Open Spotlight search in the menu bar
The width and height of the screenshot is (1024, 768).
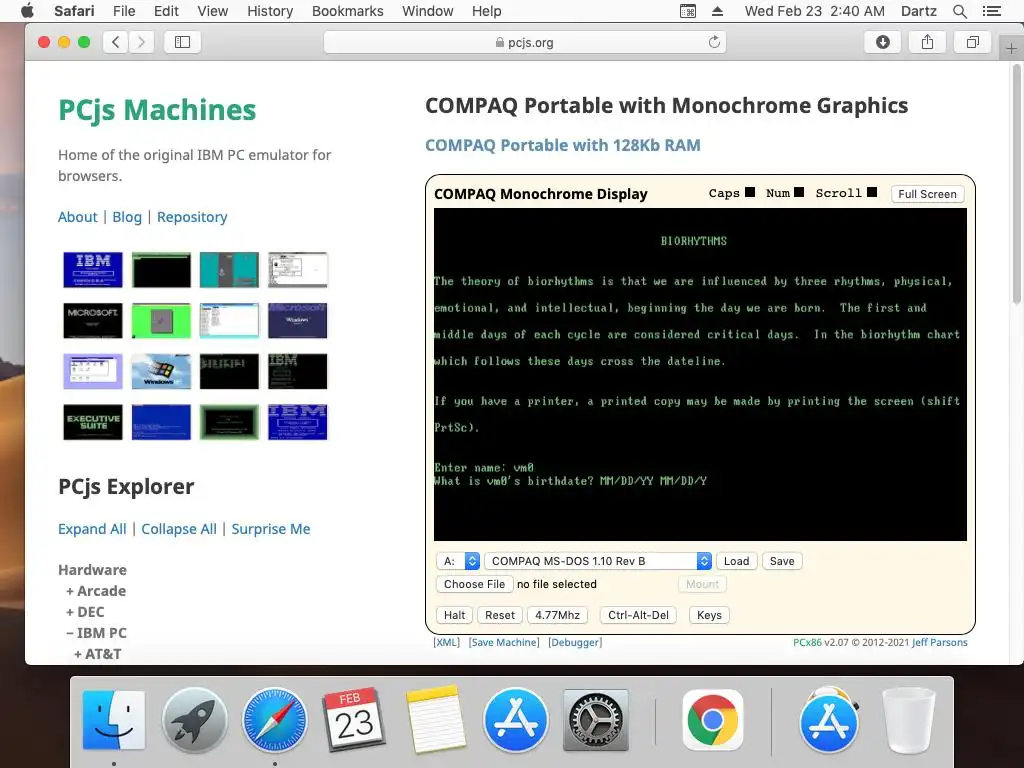click(959, 11)
